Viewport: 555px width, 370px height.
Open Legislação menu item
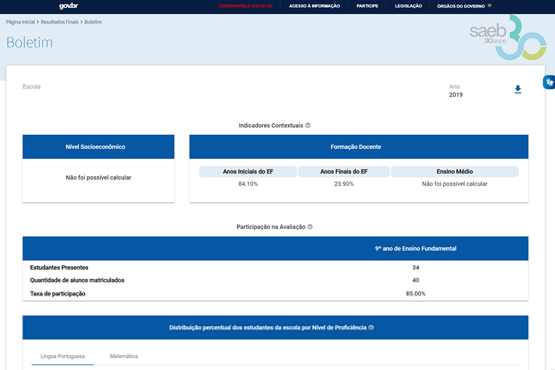(x=408, y=6)
